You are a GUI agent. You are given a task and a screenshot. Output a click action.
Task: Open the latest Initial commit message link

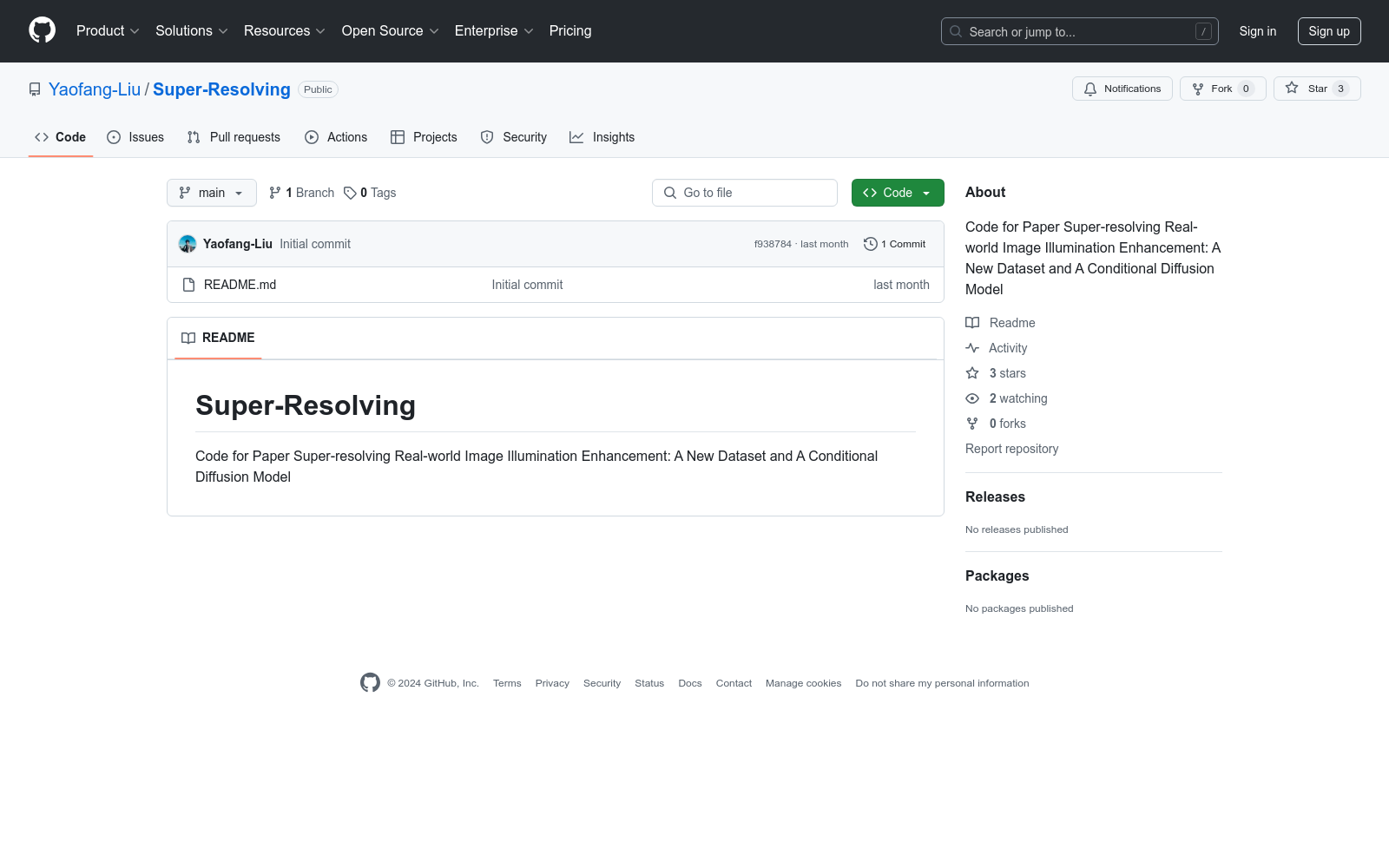(315, 244)
